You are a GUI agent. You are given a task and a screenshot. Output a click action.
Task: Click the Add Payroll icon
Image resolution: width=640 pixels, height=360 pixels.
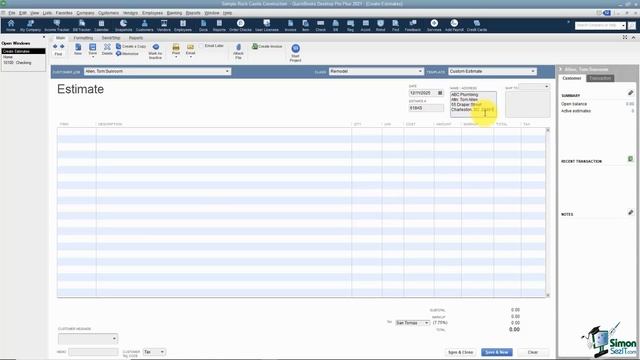tap(454, 25)
